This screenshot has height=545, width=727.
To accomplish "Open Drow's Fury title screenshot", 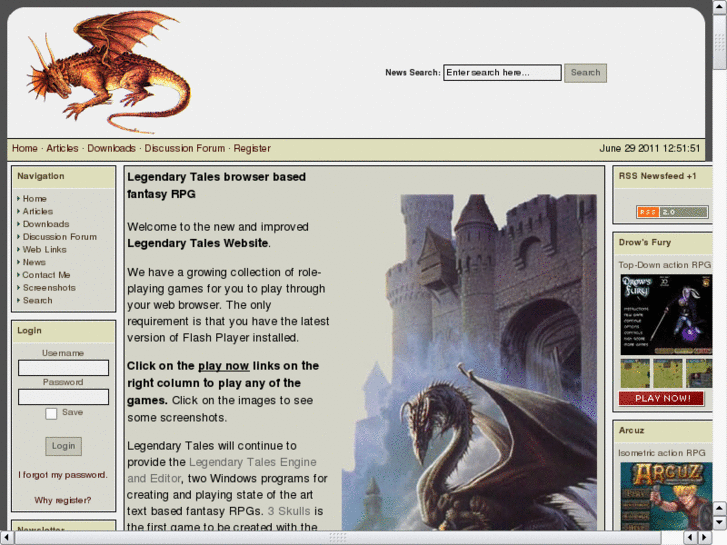I will pyautogui.click(x=666, y=314).
